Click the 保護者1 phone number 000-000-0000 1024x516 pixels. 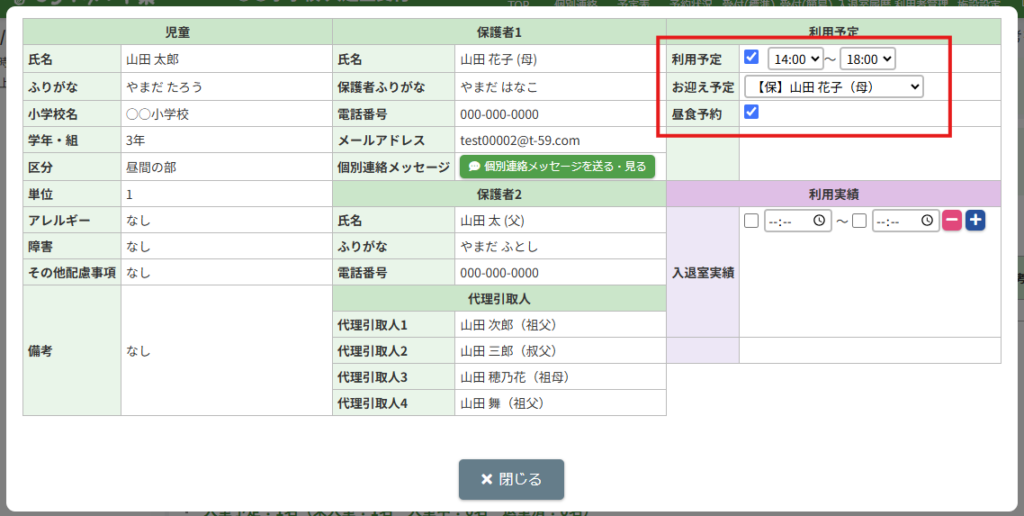499,114
